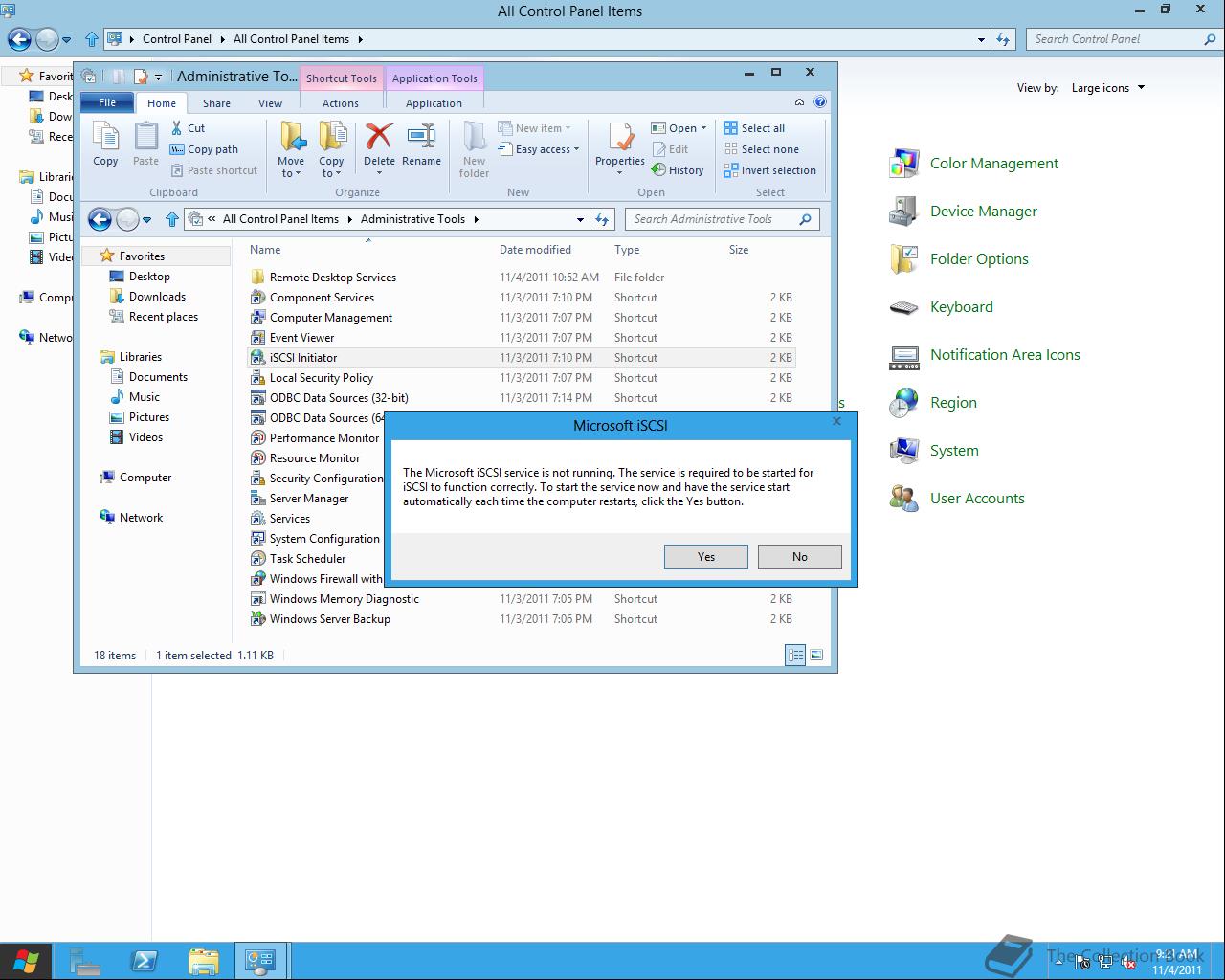Click Yes in the Microsoft iSCSI dialog

[706, 557]
